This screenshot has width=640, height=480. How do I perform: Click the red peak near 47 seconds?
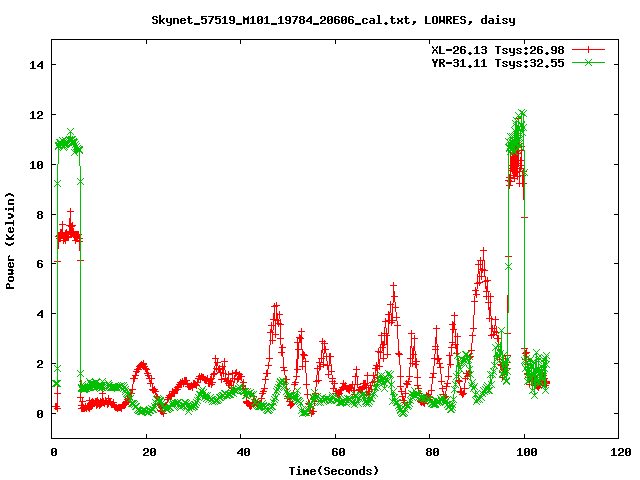point(276,306)
